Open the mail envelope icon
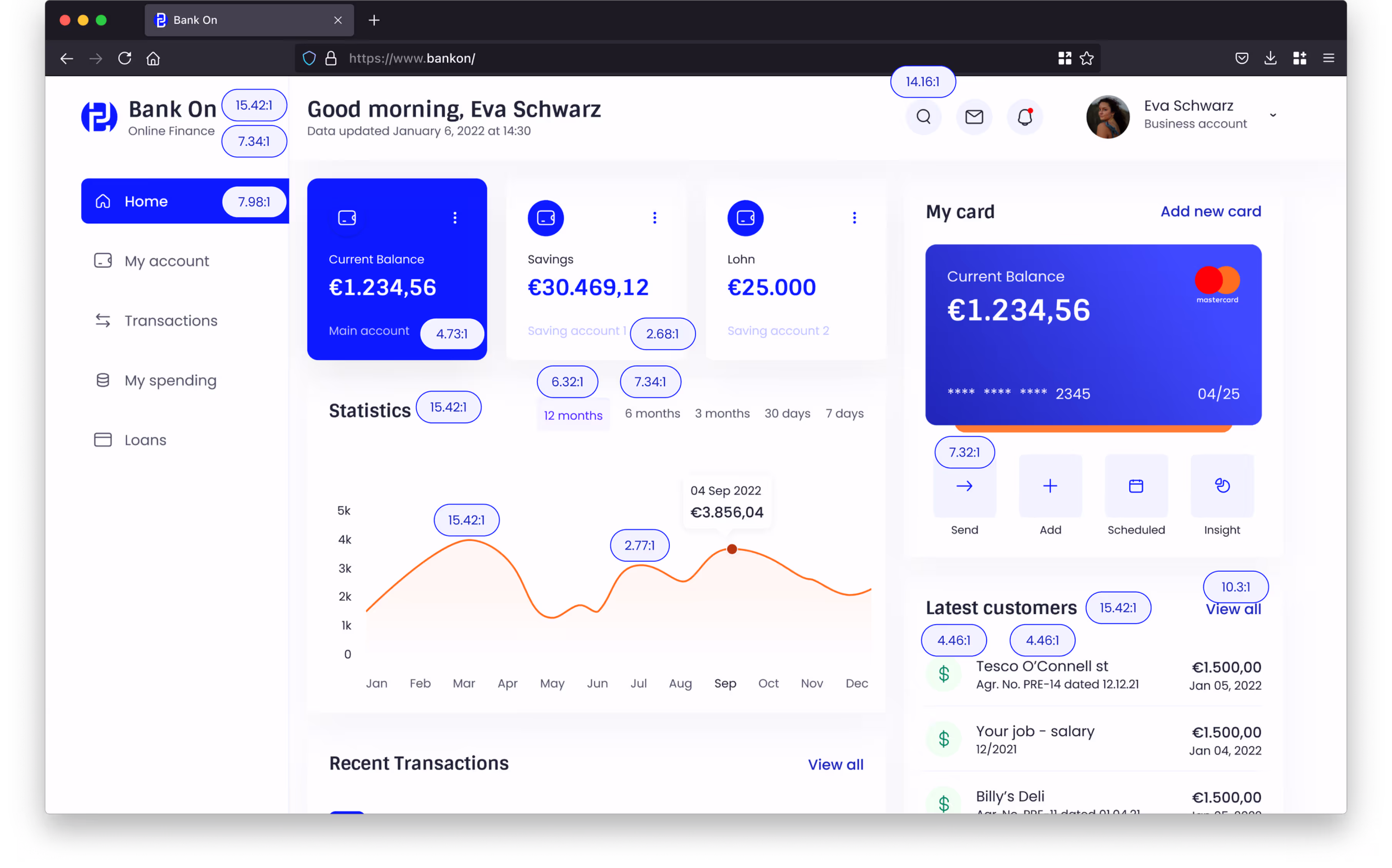 click(973, 117)
